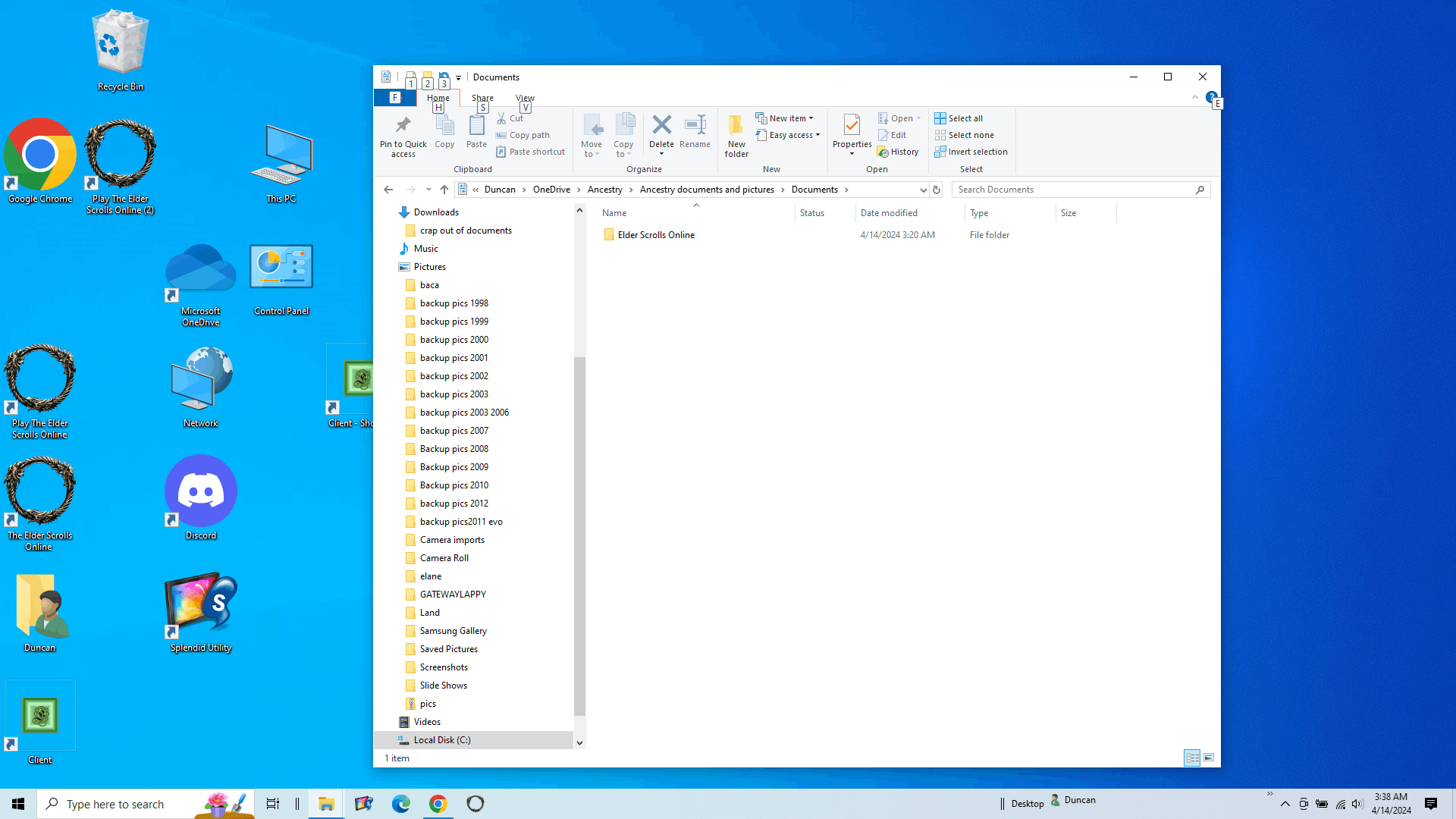This screenshot has height=819, width=1456.
Task: Click the Delete icon in ribbon
Action: (x=661, y=126)
